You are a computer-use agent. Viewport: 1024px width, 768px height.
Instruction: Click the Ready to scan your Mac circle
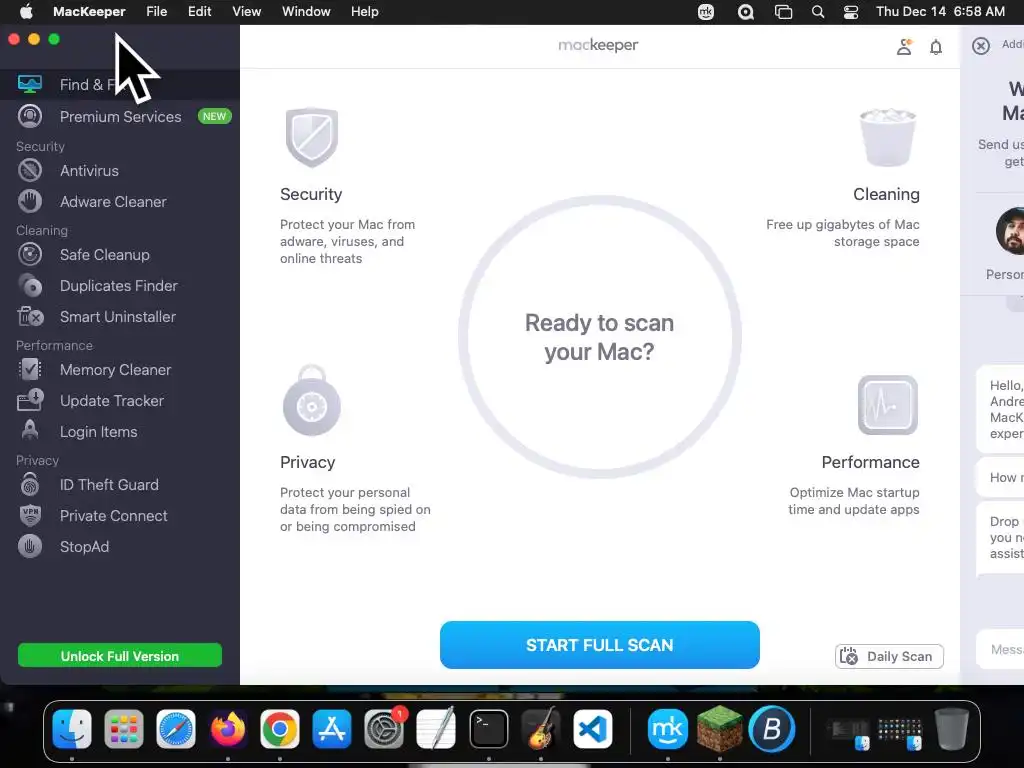click(600, 337)
